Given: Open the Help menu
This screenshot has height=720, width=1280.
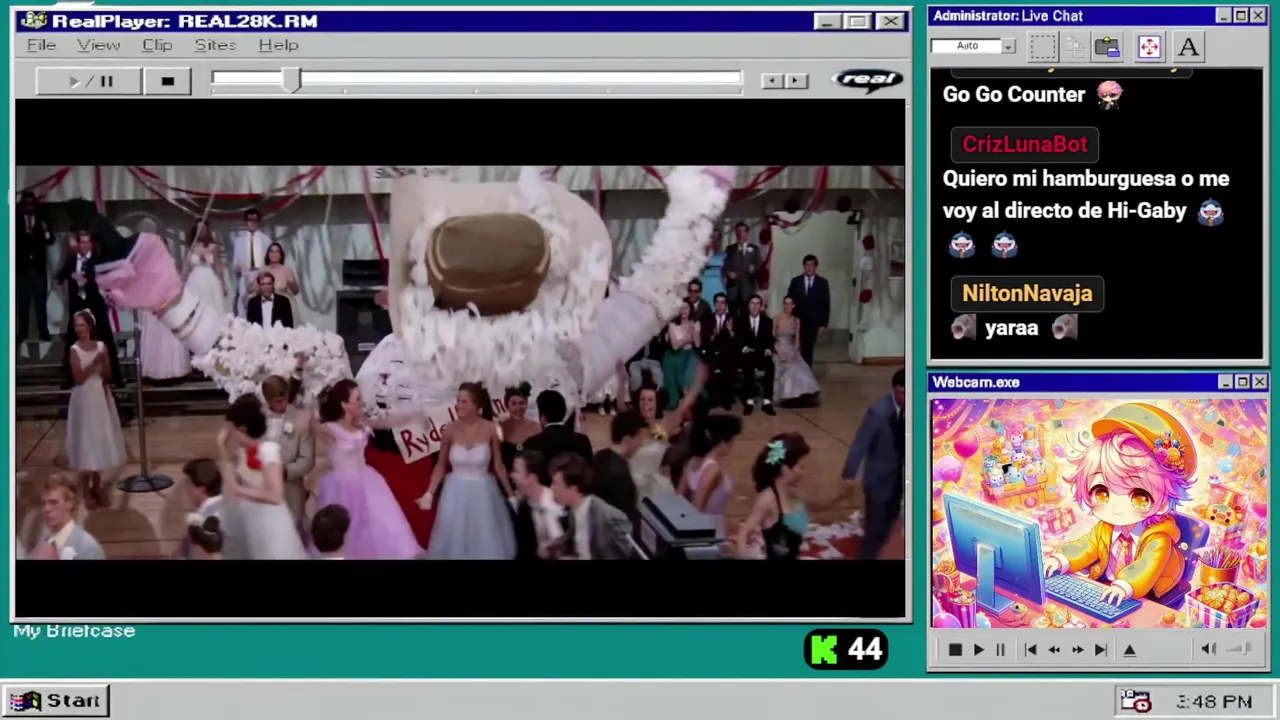Looking at the screenshot, I should point(278,45).
